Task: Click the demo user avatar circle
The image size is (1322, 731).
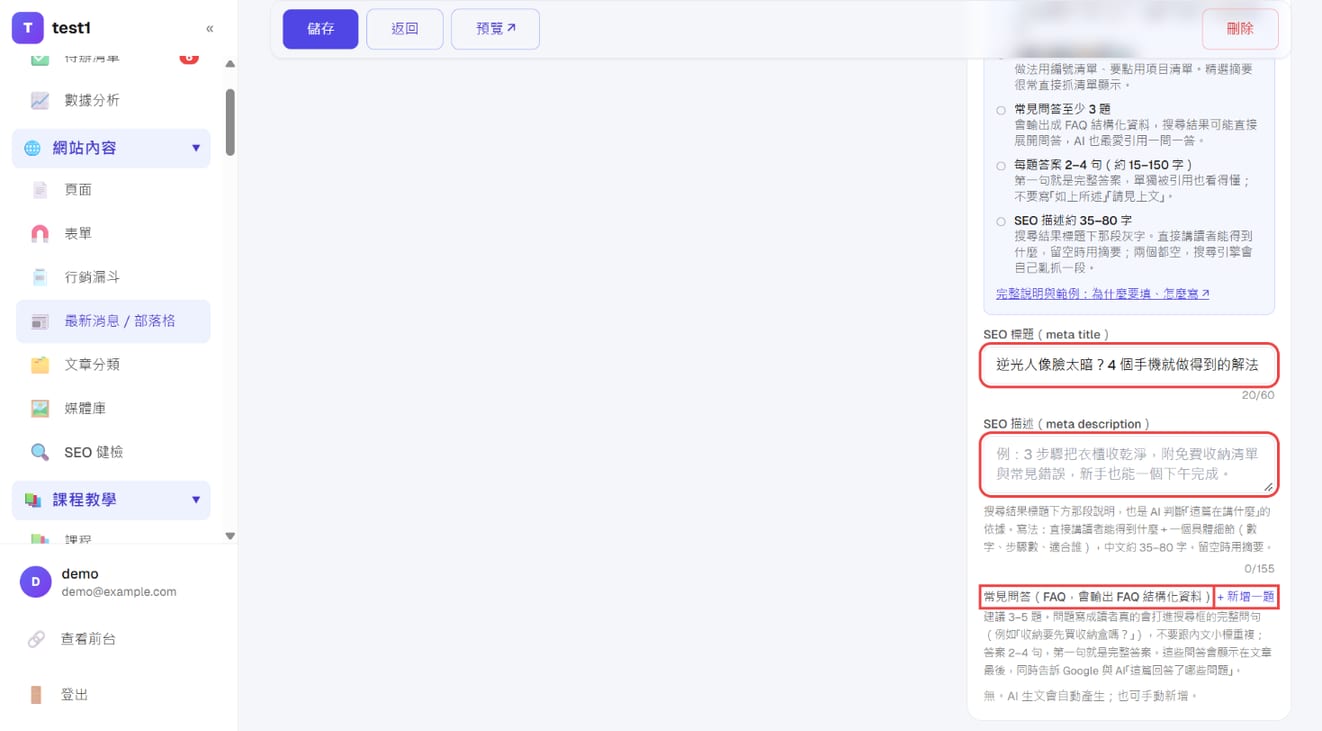Action: pyautogui.click(x=36, y=582)
